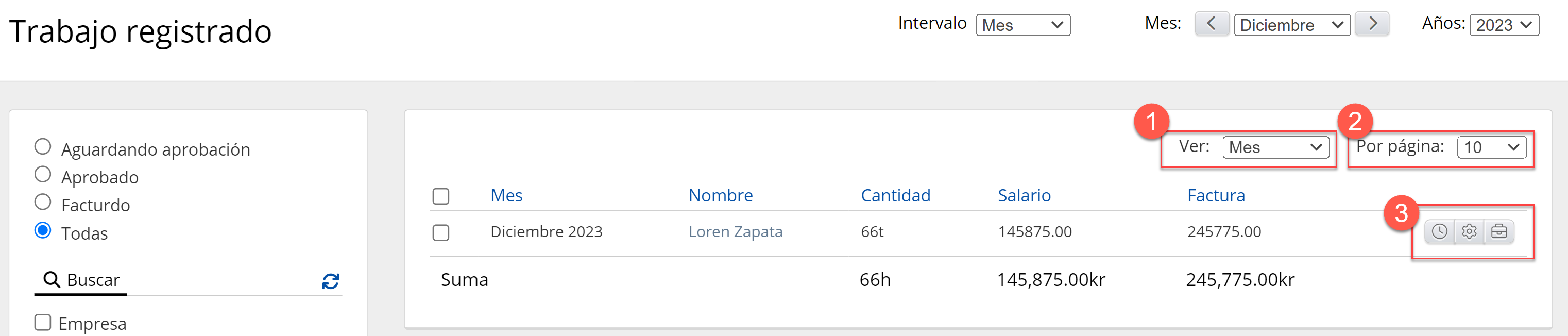Enable the Empresa checkbox
This screenshot has width=1568, height=336.
[x=43, y=323]
